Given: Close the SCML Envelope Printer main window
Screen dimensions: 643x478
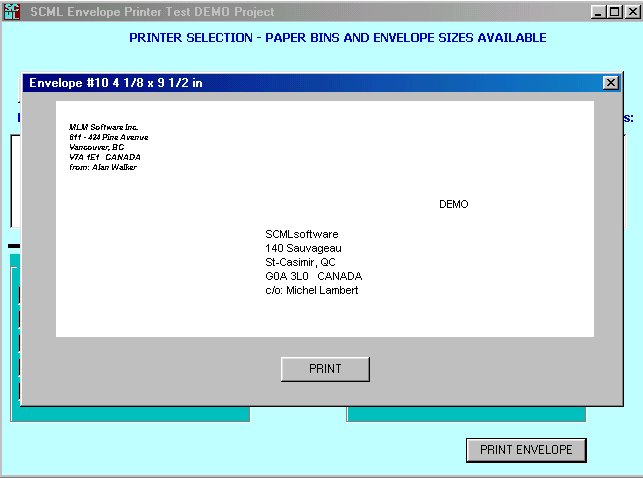Looking at the screenshot, I should pyautogui.click(x=633, y=12).
